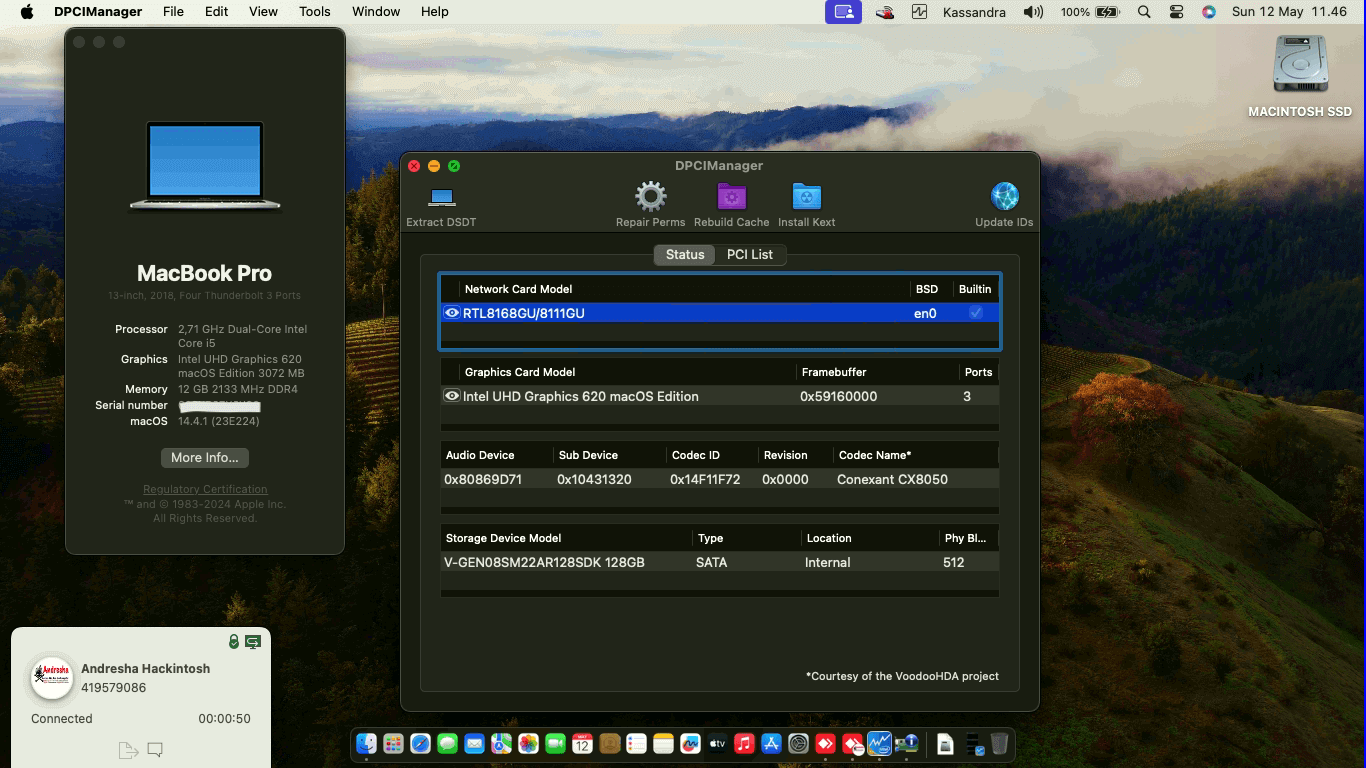Viewport: 1366px width, 768px height.
Task: Click the codec ID 0x14F11F72
Action: (705, 479)
